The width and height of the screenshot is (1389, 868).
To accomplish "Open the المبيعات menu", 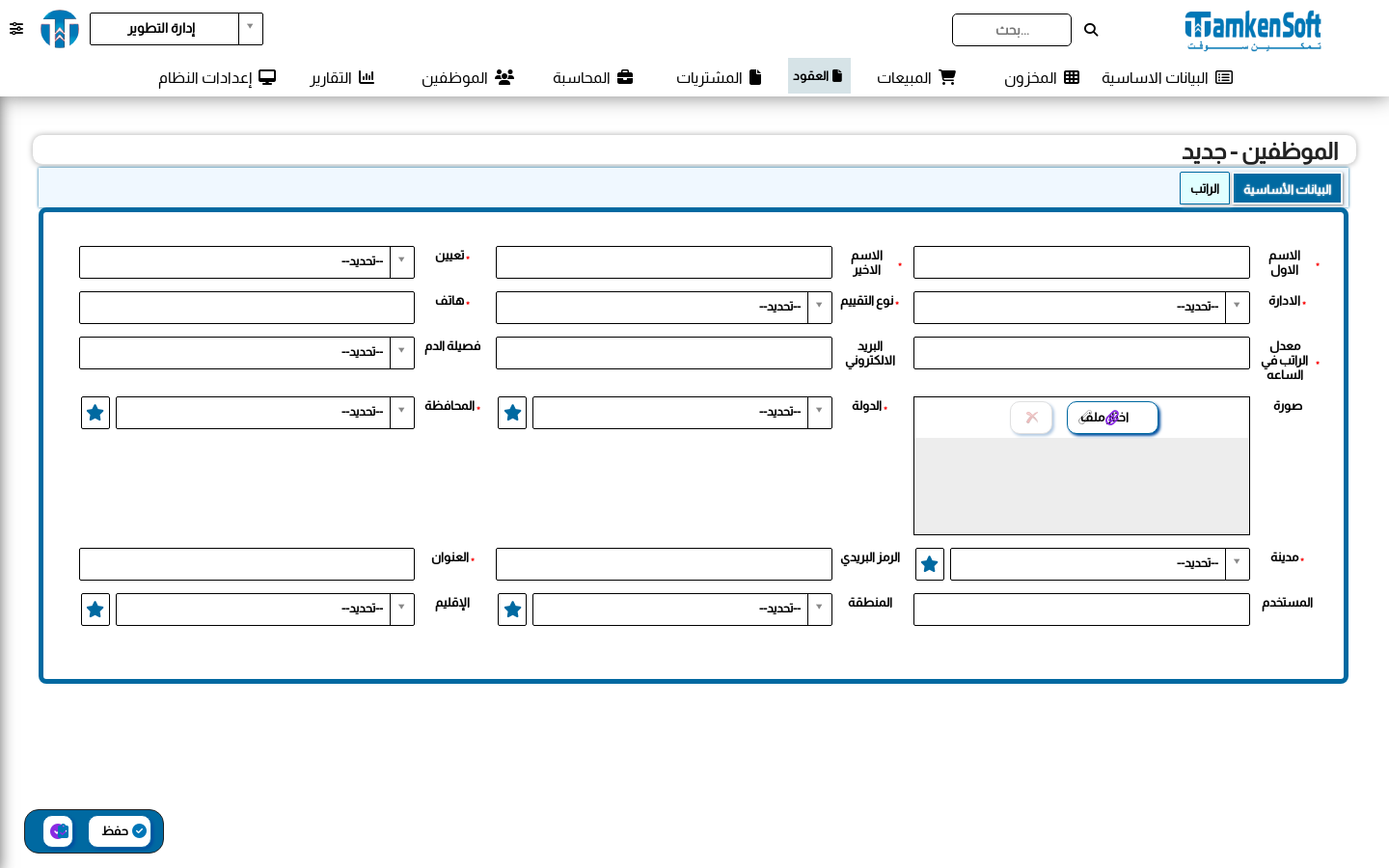I will (x=915, y=77).
